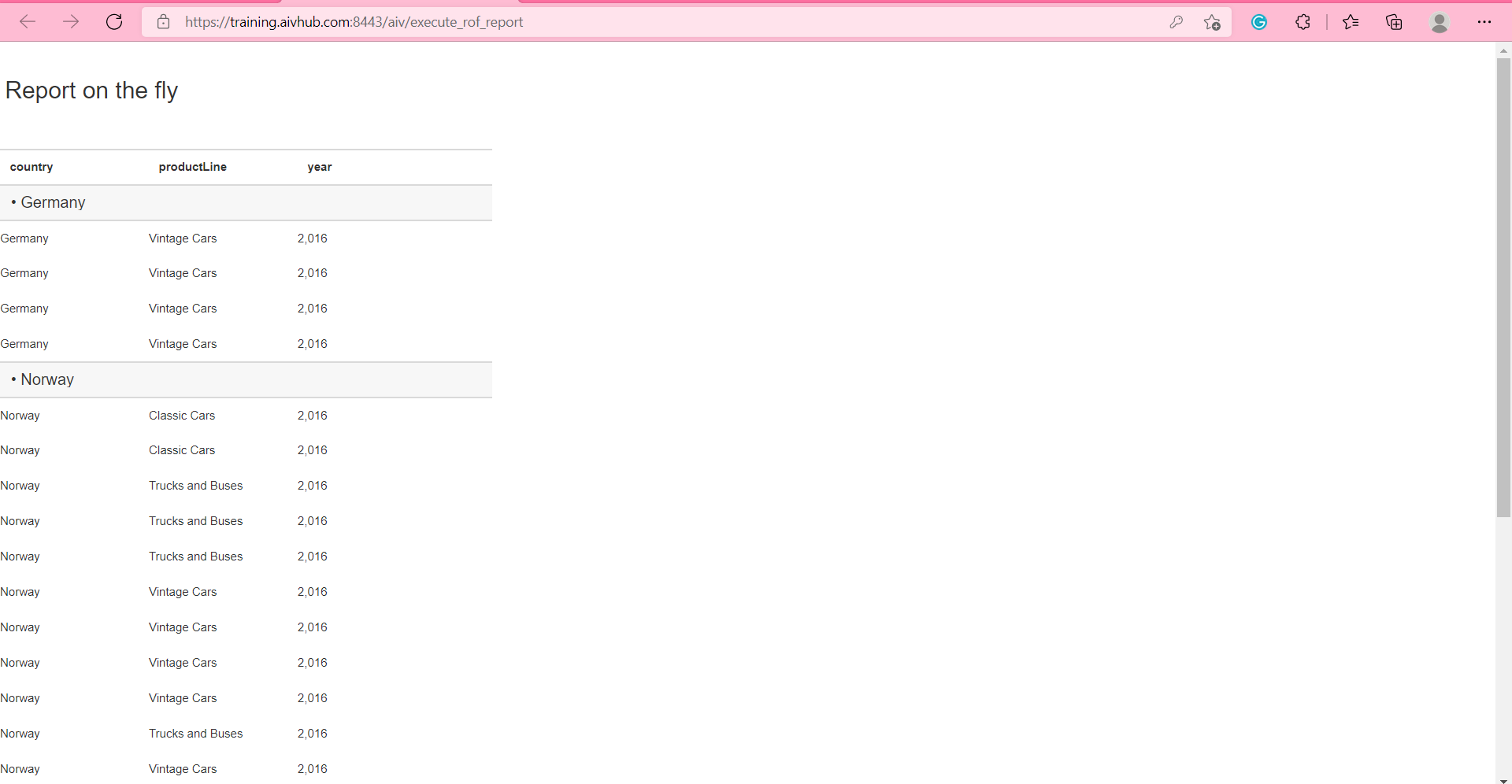Go back to the previous page
Viewport: 1512px width, 784px height.
point(28,22)
